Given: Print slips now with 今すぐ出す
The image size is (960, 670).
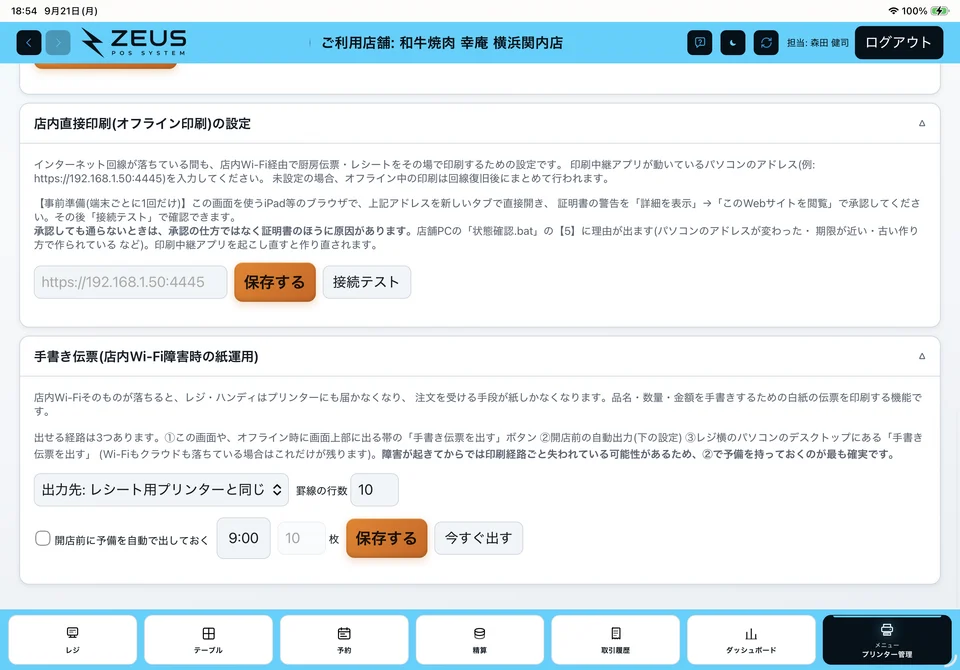Looking at the screenshot, I should (478, 538).
